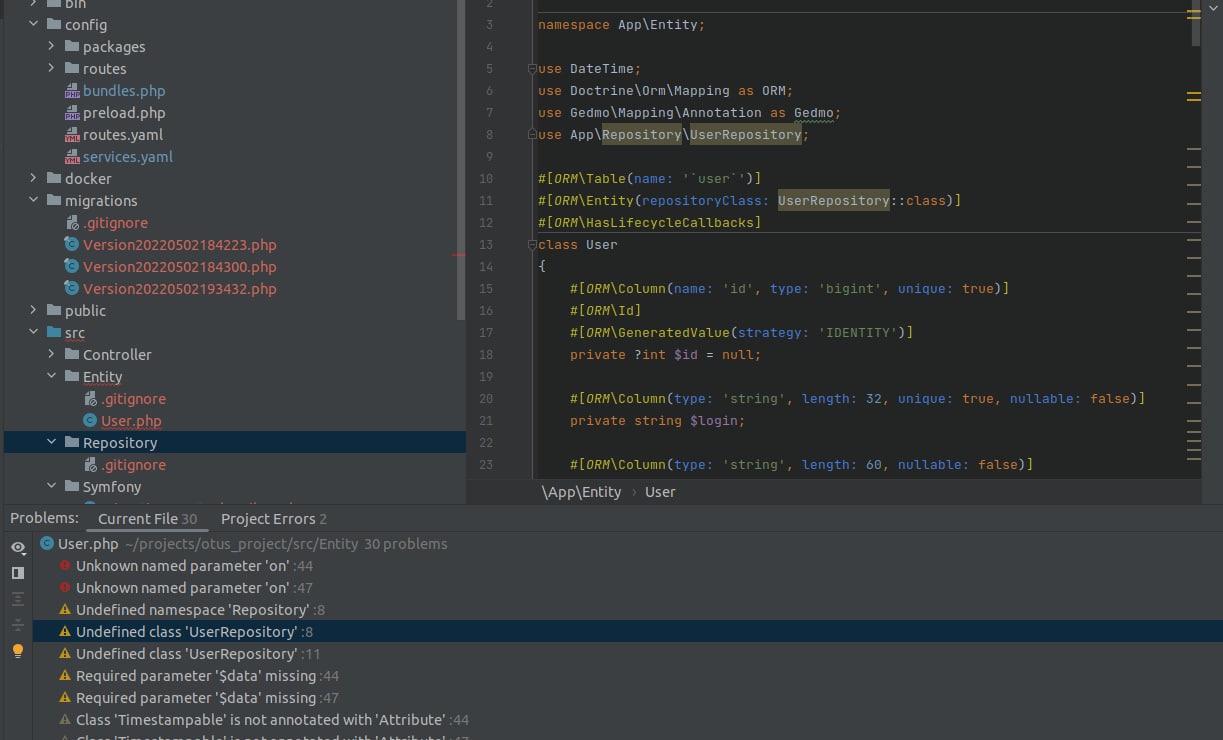Fold the class User block at line 13

pos(531,245)
